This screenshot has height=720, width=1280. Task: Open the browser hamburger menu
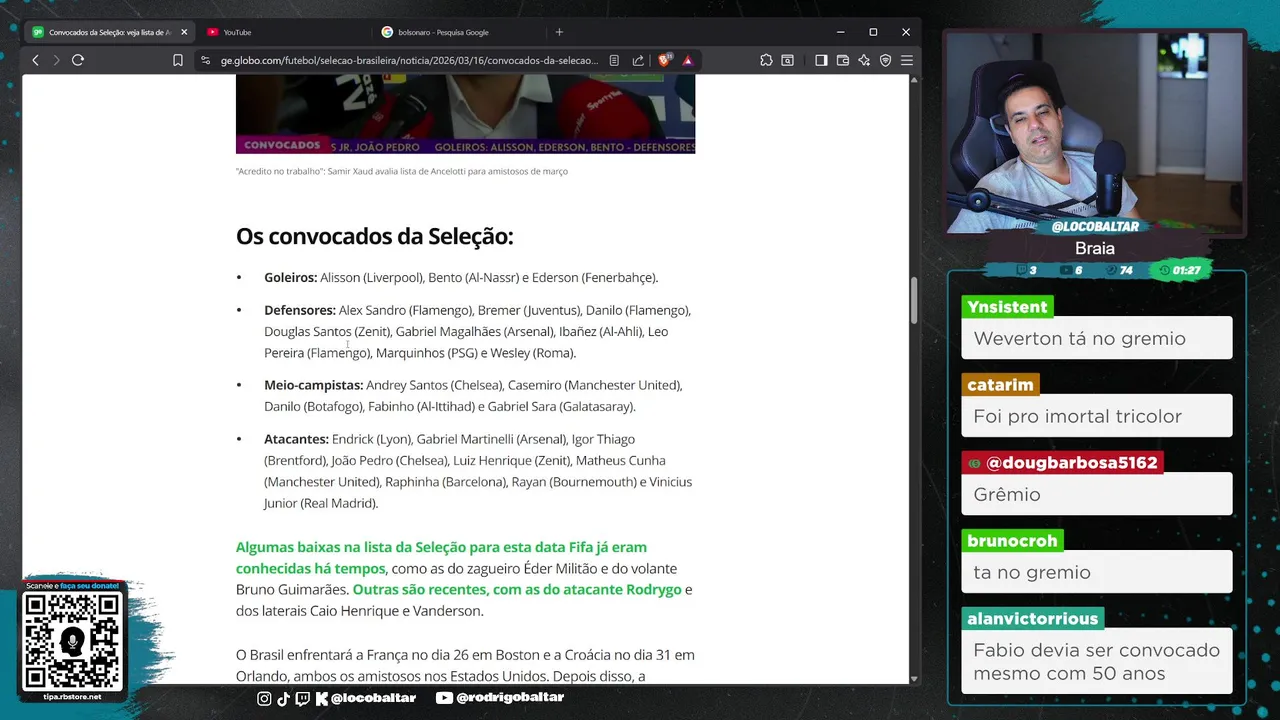[907, 60]
